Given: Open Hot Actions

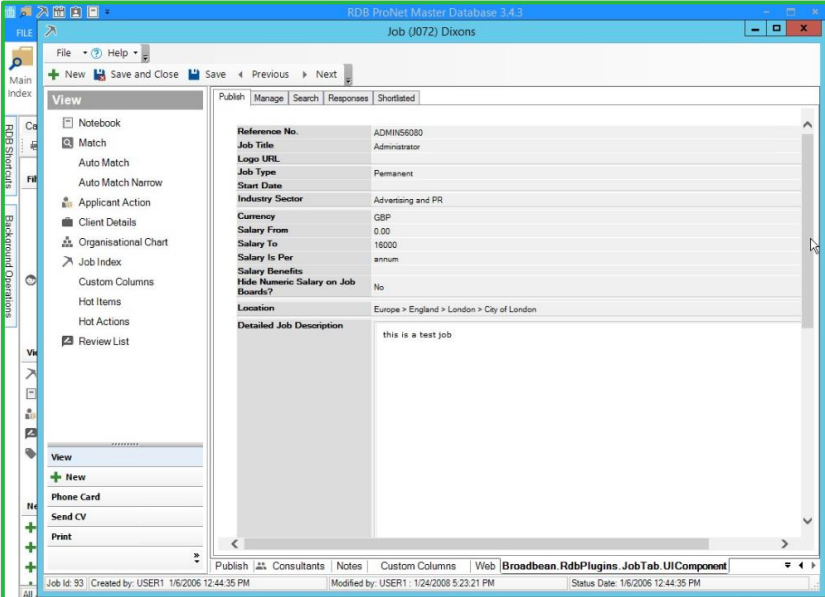Looking at the screenshot, I should coord(104,321).
